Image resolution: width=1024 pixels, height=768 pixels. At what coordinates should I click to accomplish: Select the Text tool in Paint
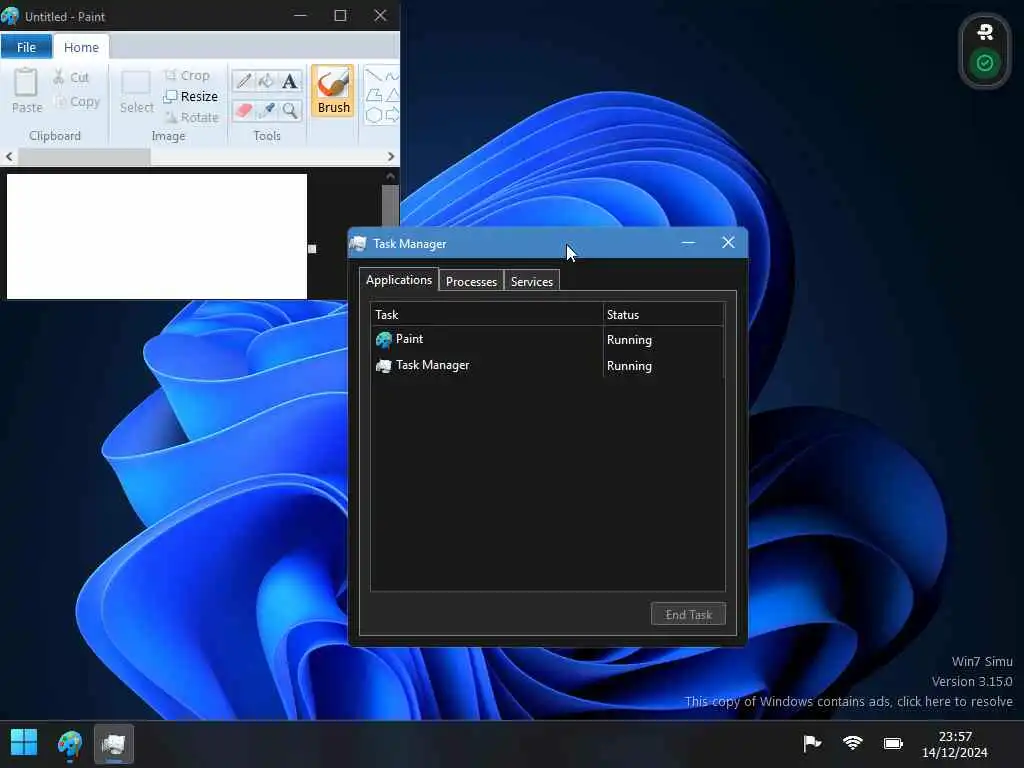[290, 81]
